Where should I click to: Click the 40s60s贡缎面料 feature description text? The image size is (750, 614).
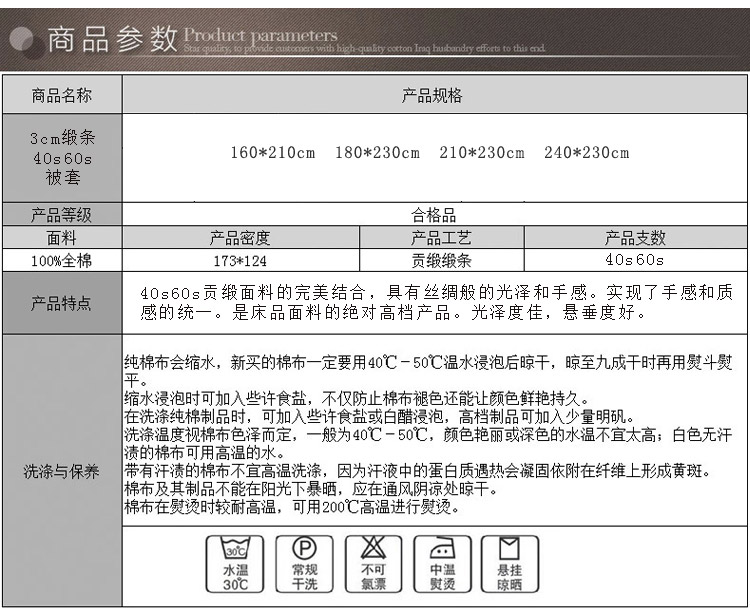(x=436, y=302)
